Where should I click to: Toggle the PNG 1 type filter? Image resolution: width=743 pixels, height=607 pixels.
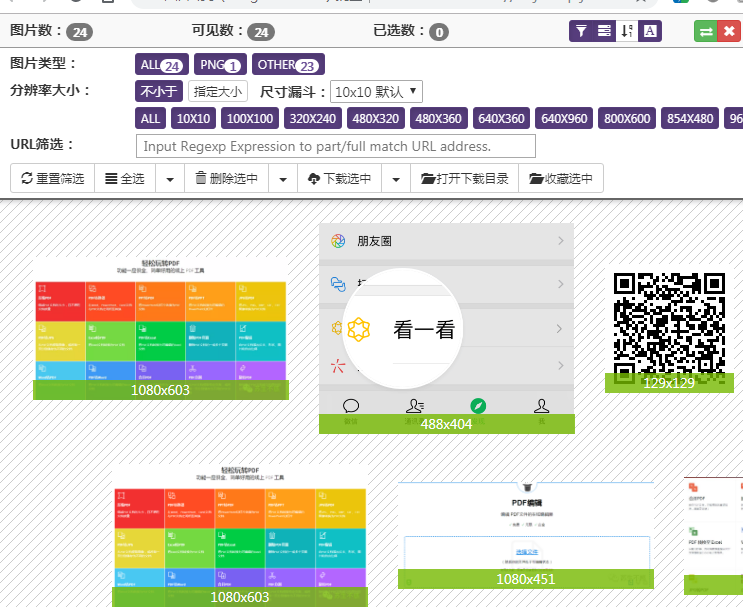[x=220, y=64]
